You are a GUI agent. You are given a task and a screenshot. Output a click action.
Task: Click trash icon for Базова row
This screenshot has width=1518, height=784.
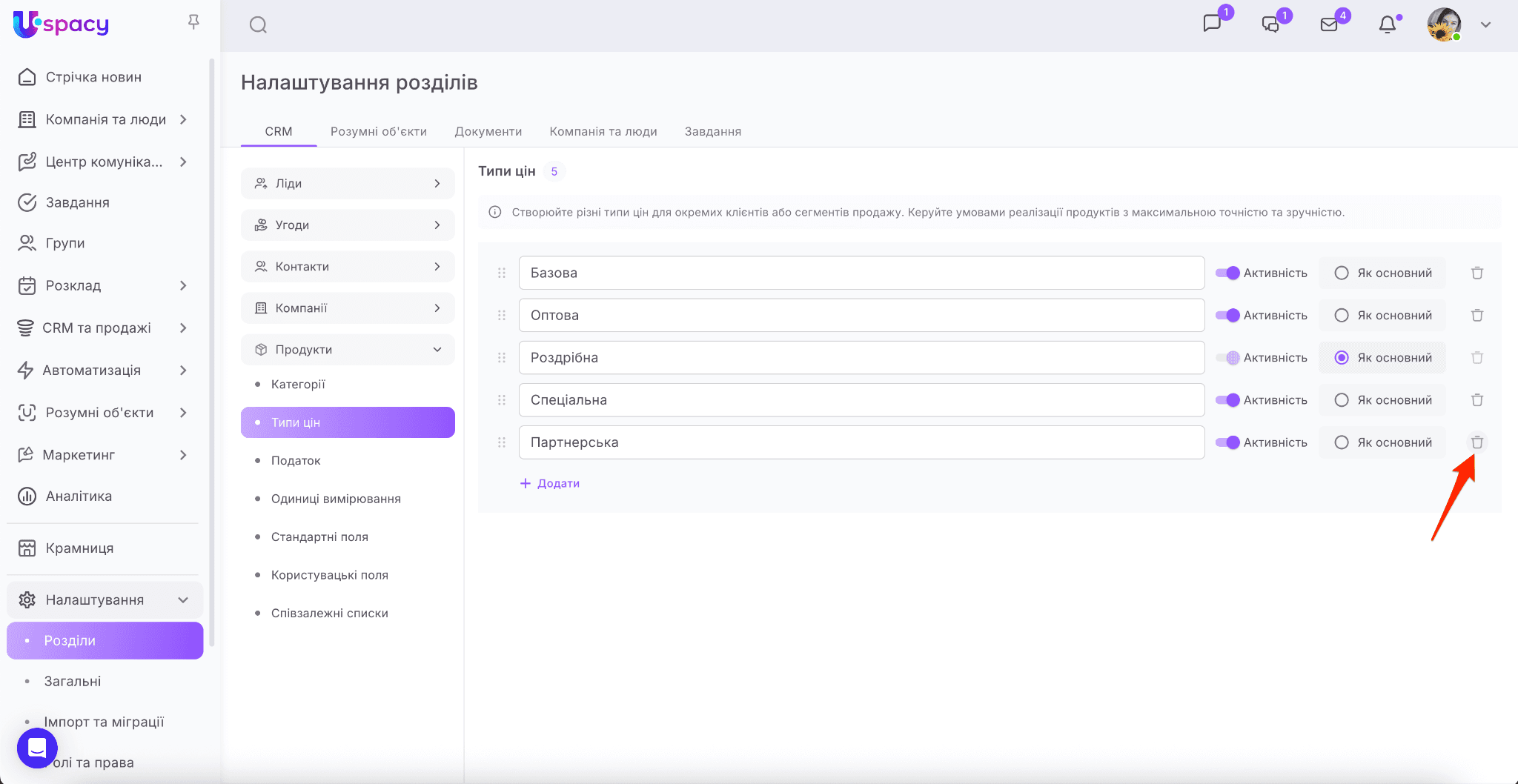click(x=1476, y=273)
